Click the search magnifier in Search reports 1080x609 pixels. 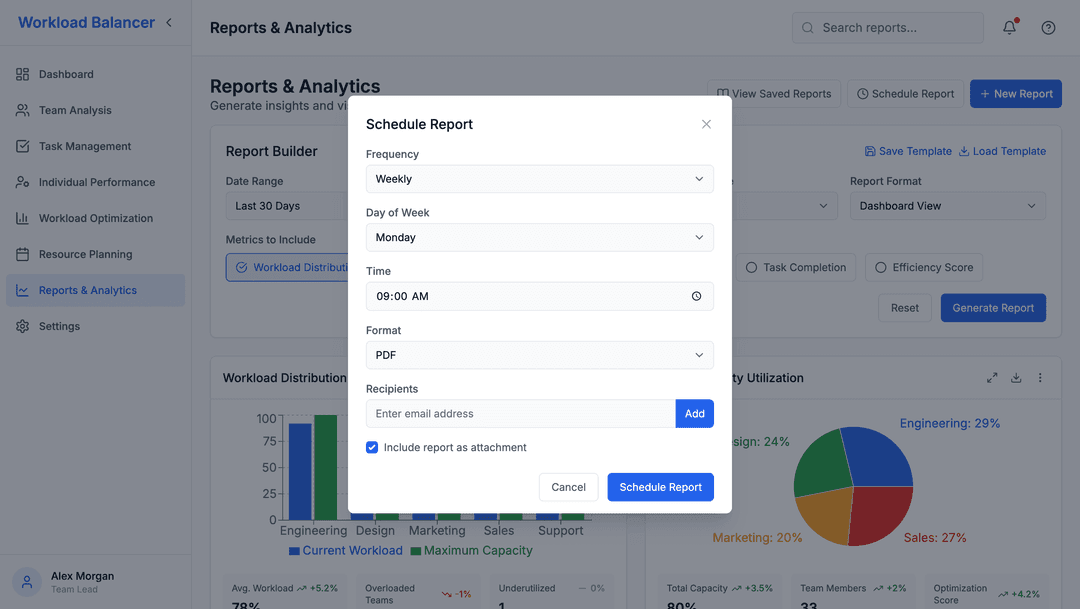(807, 27)
